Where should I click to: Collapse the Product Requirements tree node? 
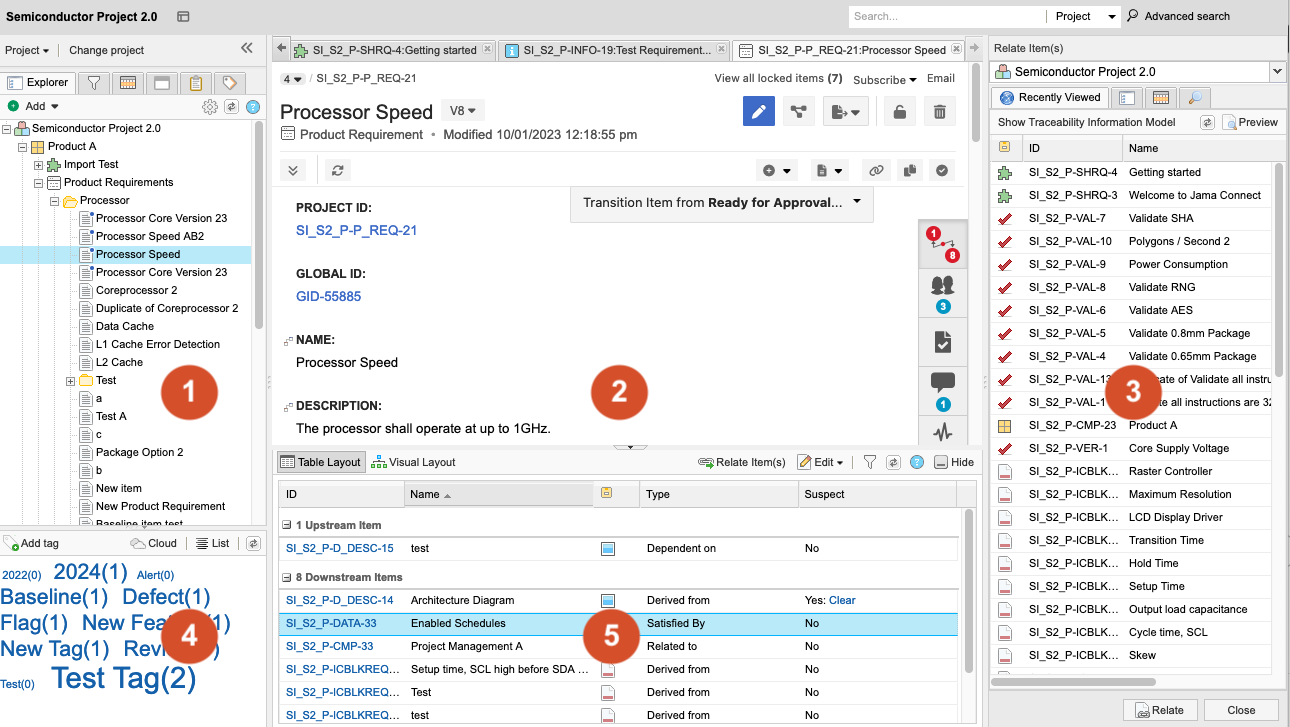click(39, 183)
